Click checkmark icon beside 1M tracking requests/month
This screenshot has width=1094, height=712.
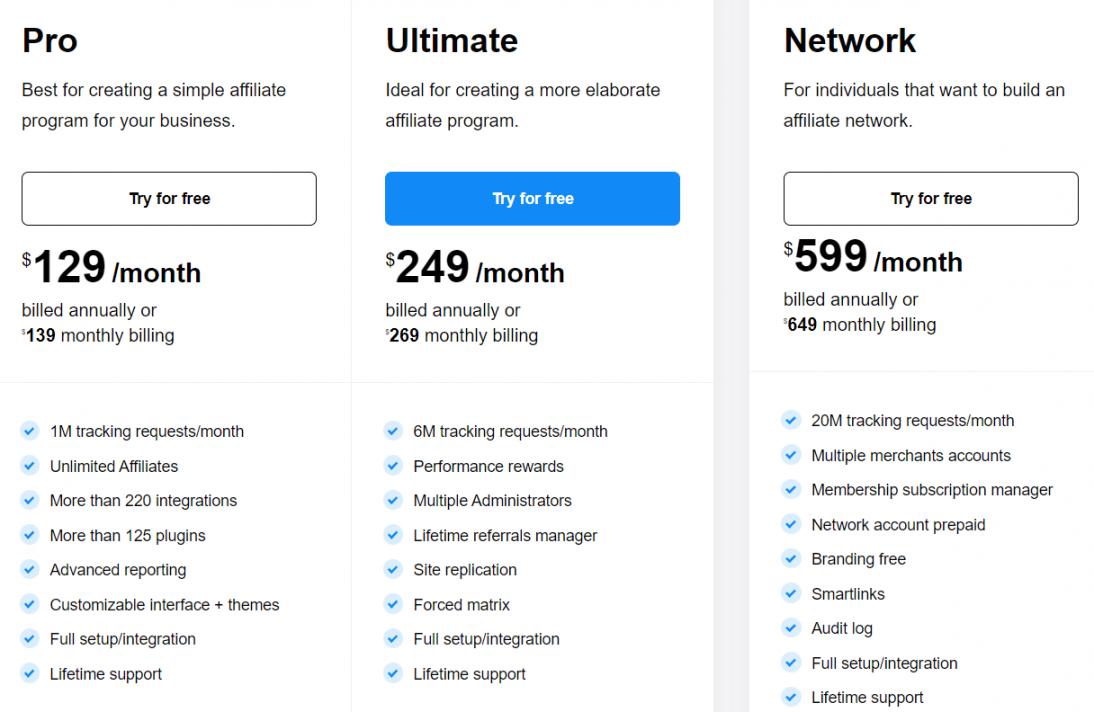(30, 432)
